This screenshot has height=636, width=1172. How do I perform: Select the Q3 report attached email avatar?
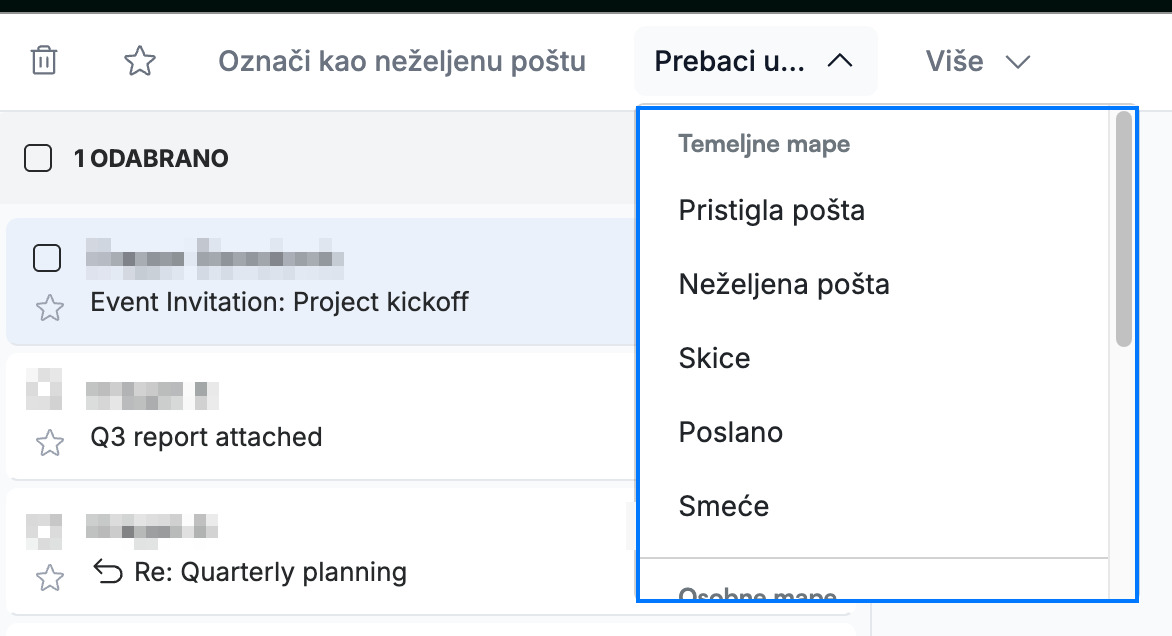click(x=44, y=389)
